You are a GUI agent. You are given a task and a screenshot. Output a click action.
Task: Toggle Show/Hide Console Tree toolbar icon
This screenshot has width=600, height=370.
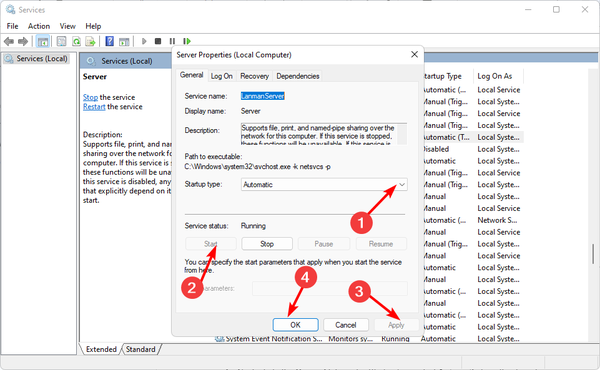point(42,41)
